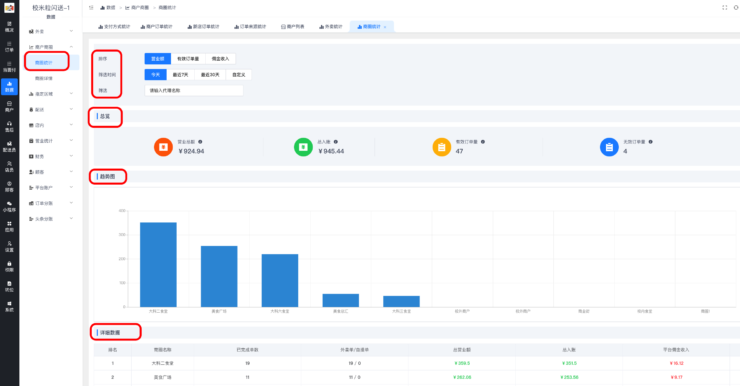The image size is (740, 386).
Task: Click 商户商圈 in the breadcrumb
Action: (137, 8)
